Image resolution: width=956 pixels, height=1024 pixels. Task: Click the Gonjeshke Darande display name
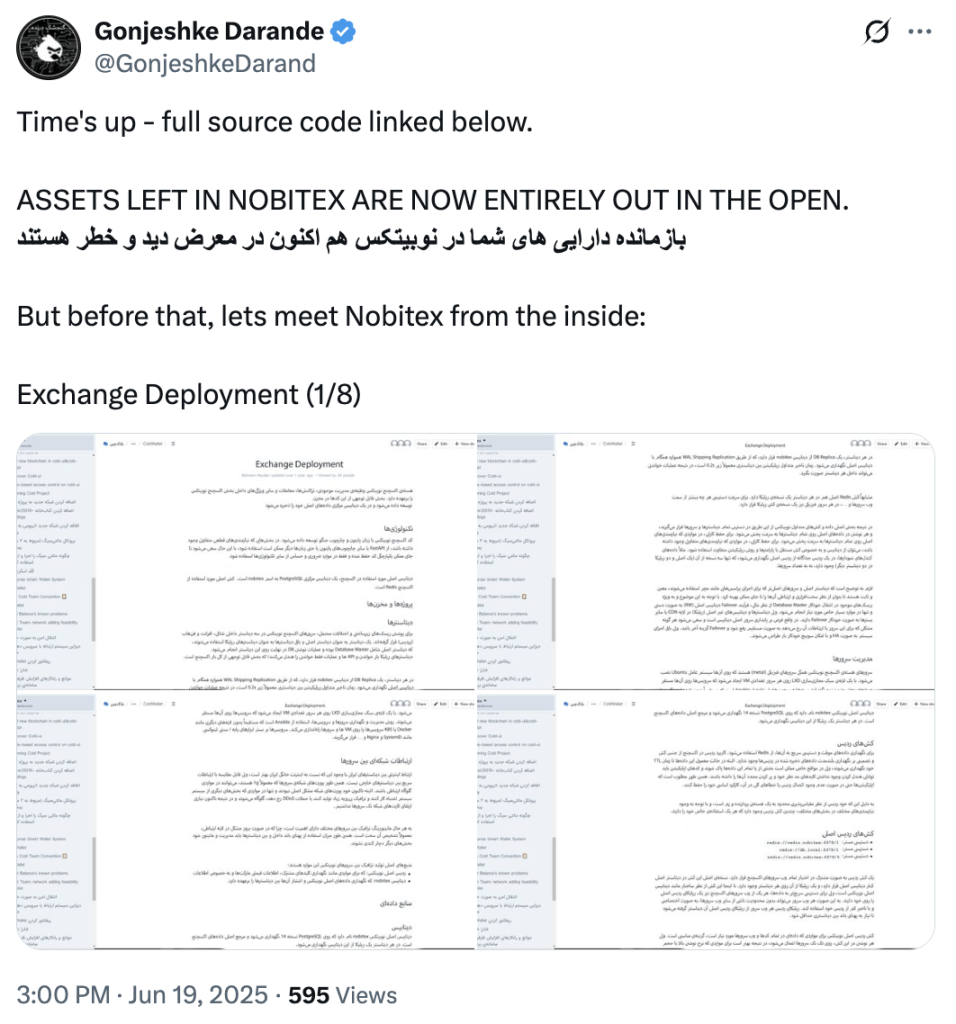coord(209,31)
